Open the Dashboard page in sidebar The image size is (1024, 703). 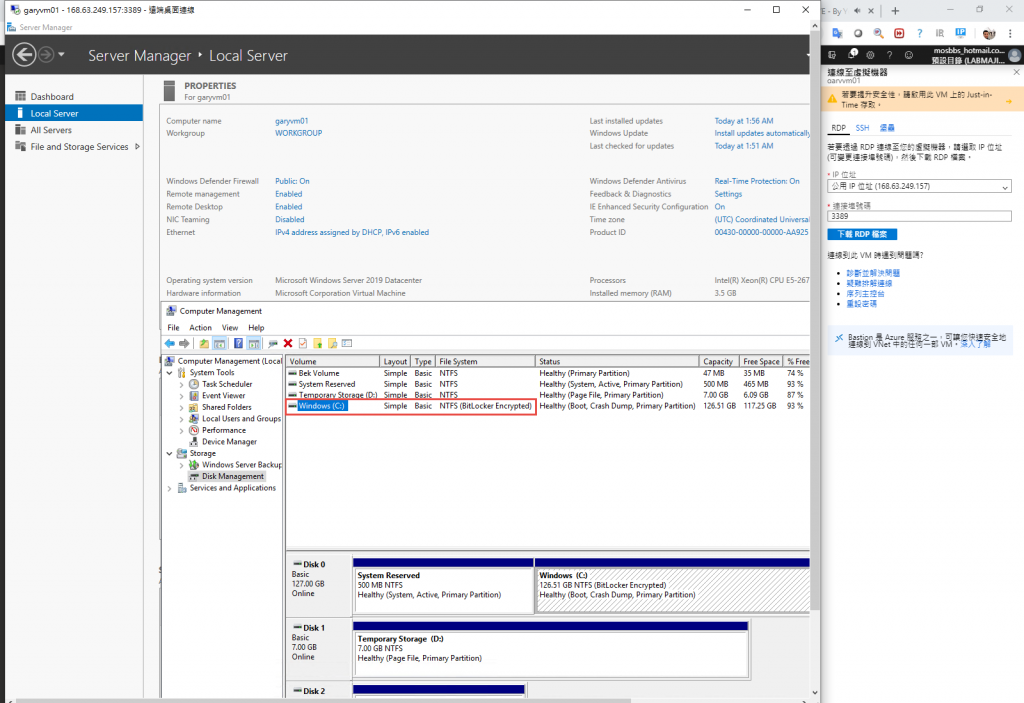[x=52, y=96]
